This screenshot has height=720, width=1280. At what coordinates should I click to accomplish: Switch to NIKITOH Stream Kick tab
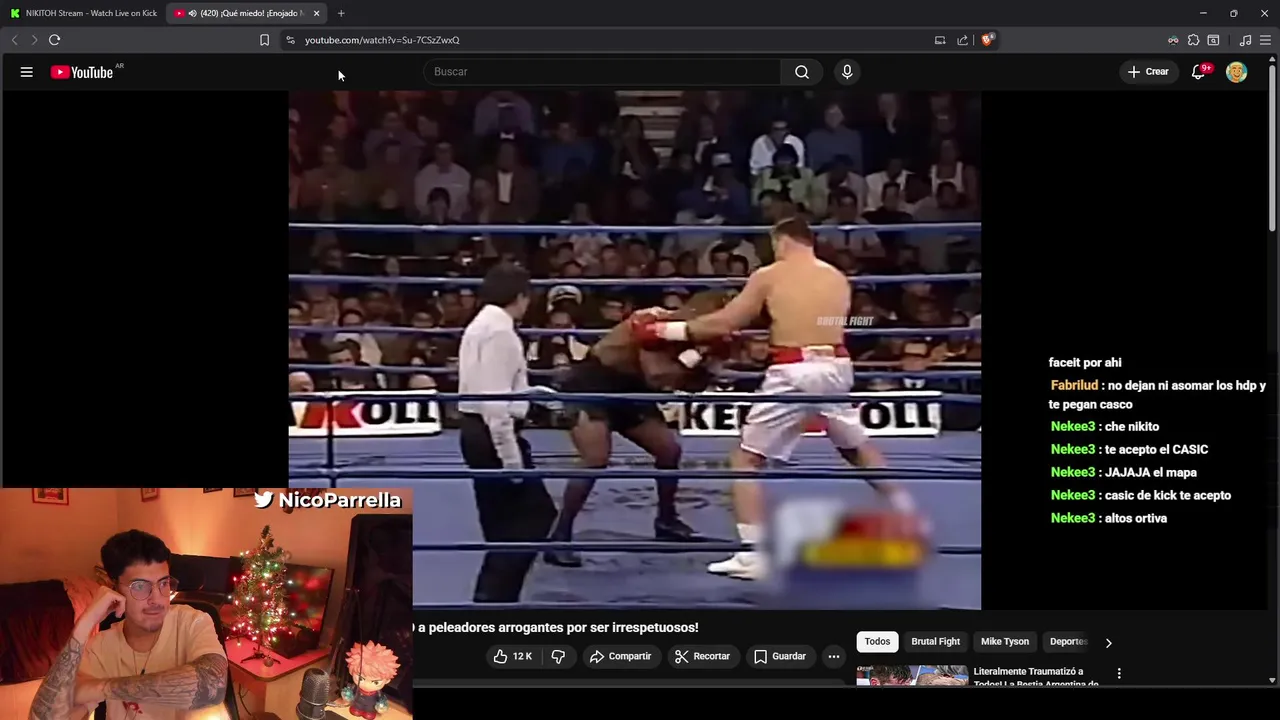pyautogui.click(x=84, y=13)
